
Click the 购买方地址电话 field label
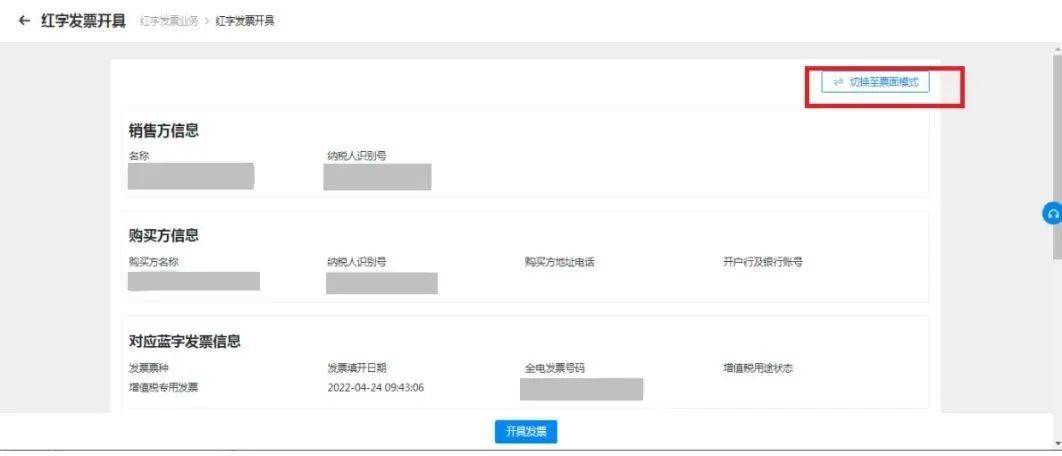(559, 262)
